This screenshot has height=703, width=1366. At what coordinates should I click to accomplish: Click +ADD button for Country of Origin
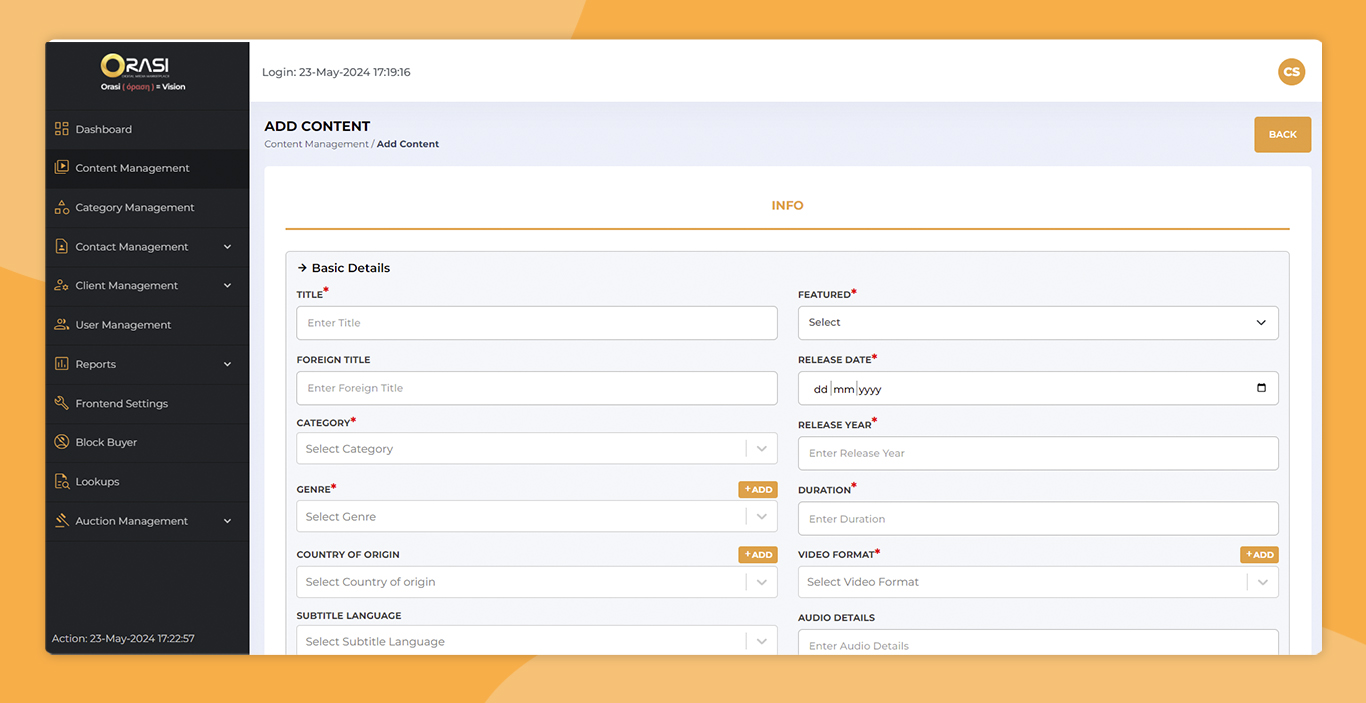click(758, 554)
